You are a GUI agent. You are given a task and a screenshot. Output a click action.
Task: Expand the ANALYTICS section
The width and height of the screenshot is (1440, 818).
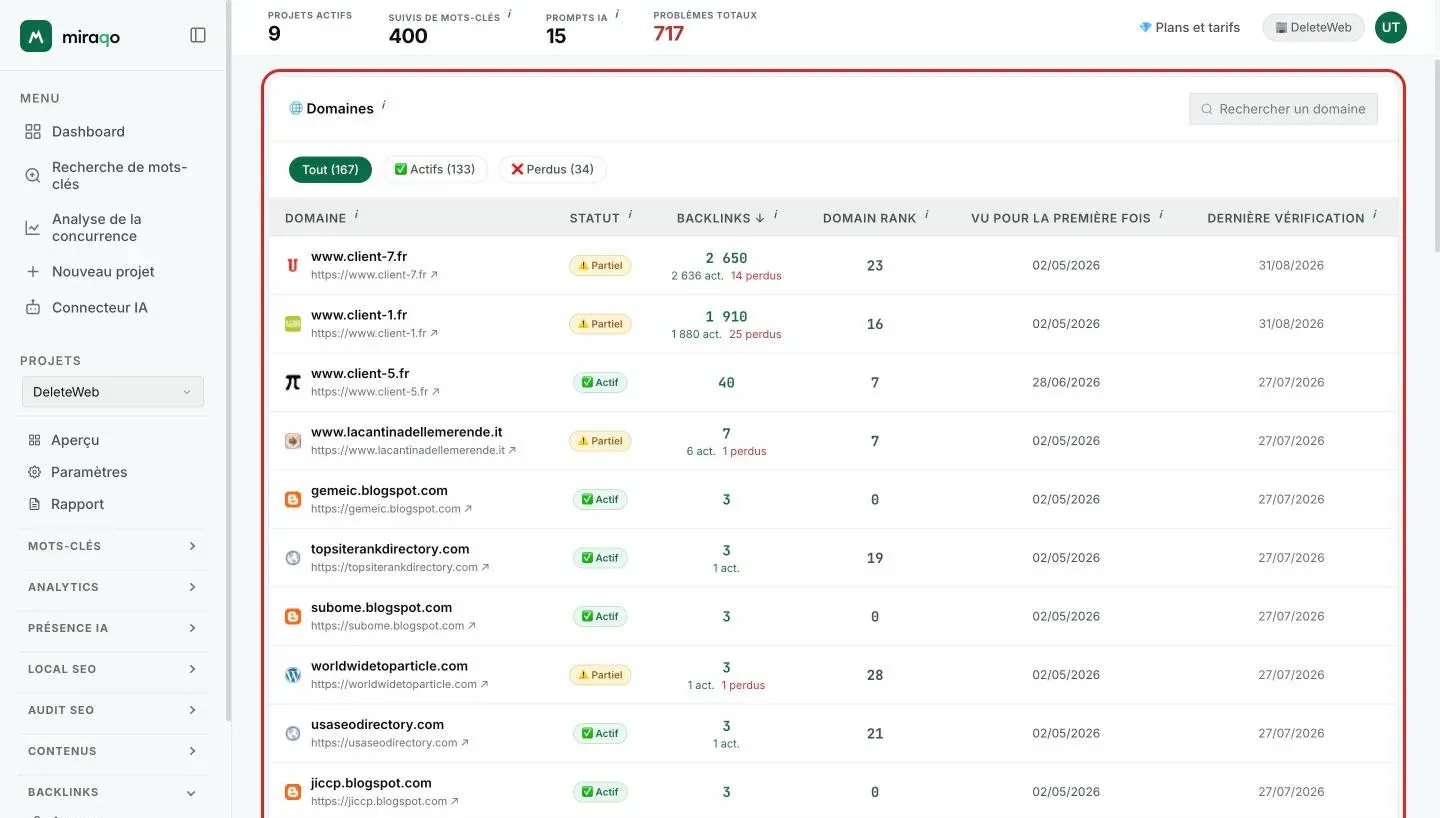tap(113, 587)
